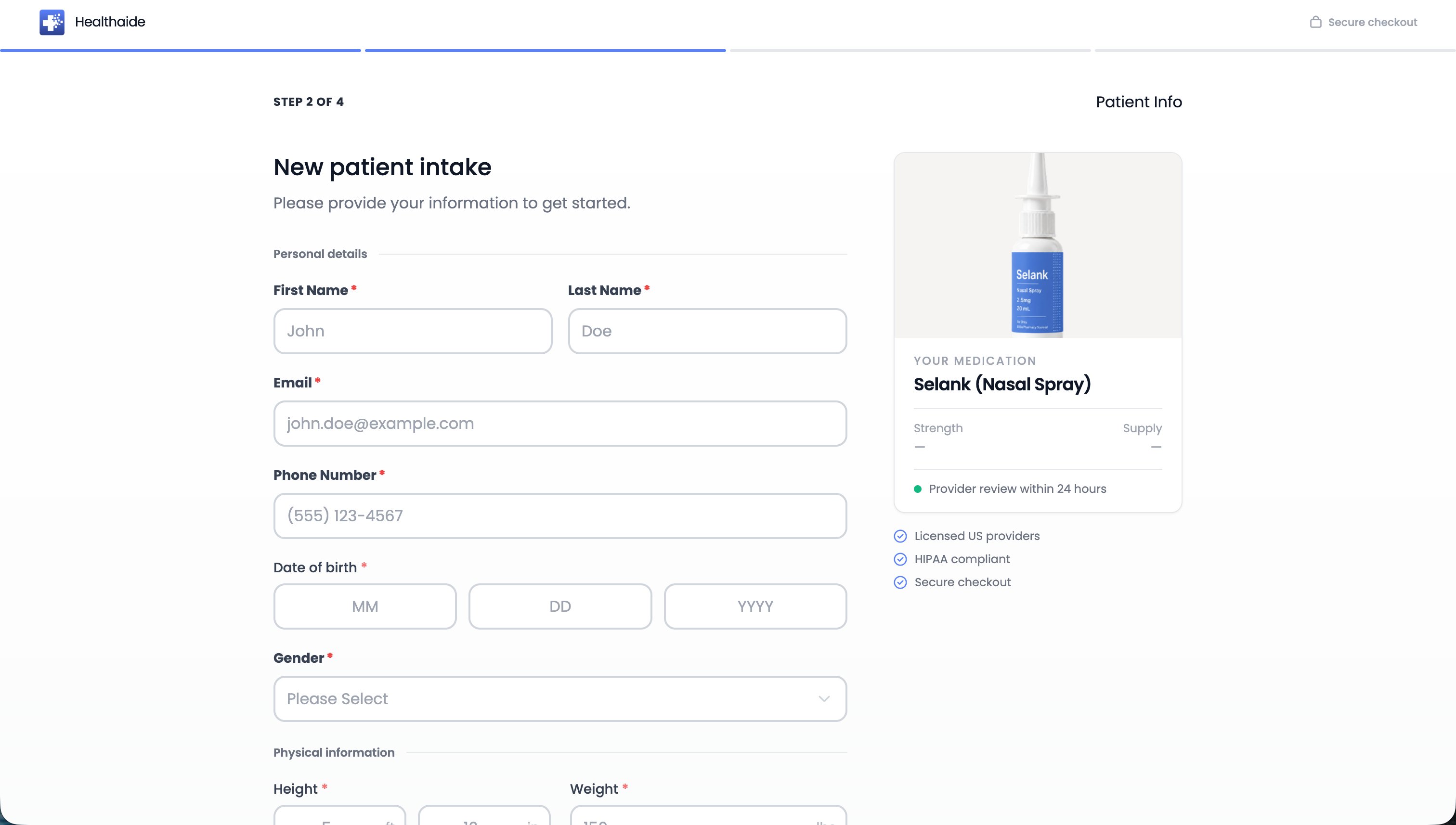Click the Selank nasal spray product image

[x=1038, y=245]
